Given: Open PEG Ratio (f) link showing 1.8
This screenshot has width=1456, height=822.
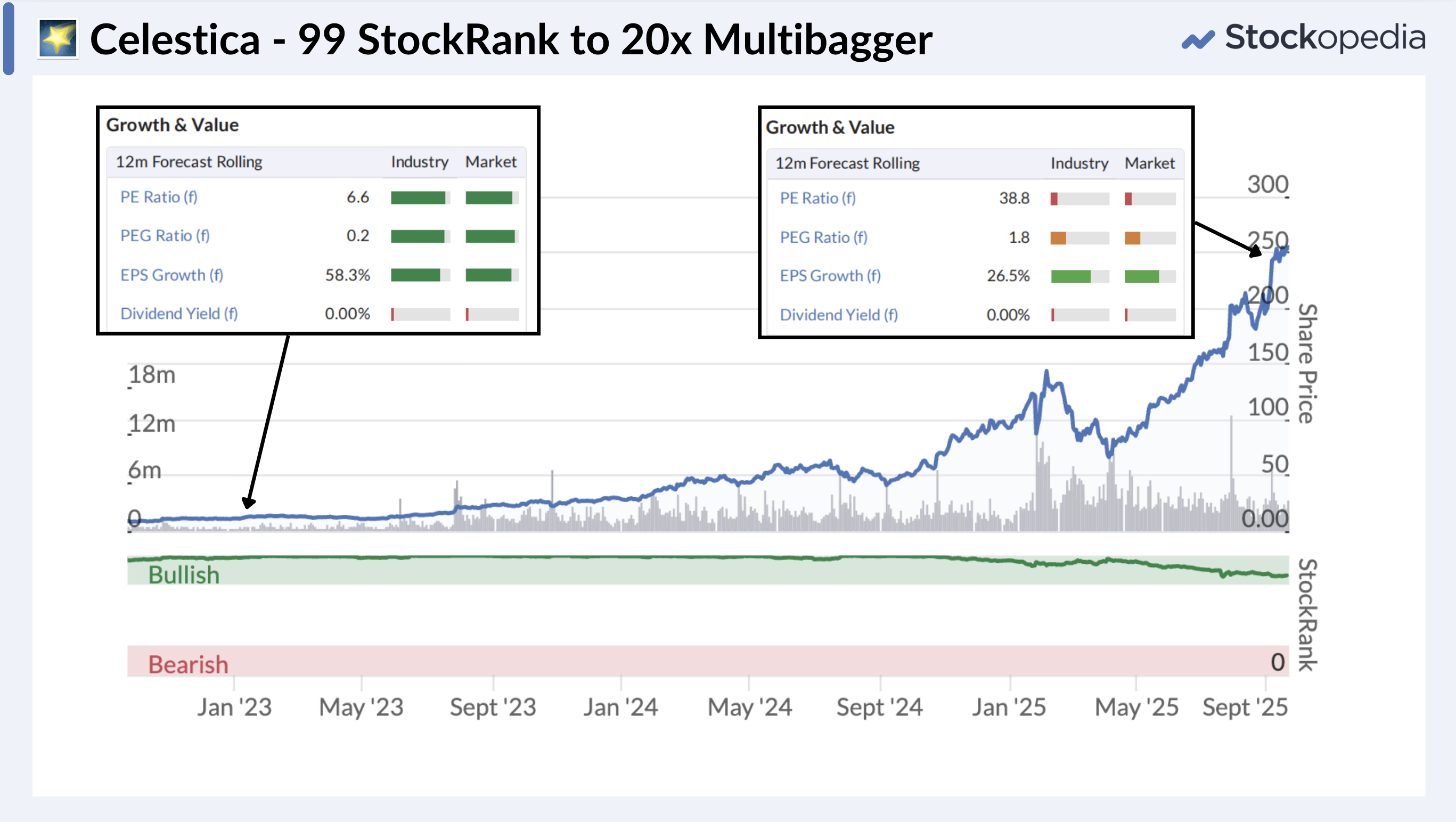Looking at the screenshot, I should coord(823,237).
